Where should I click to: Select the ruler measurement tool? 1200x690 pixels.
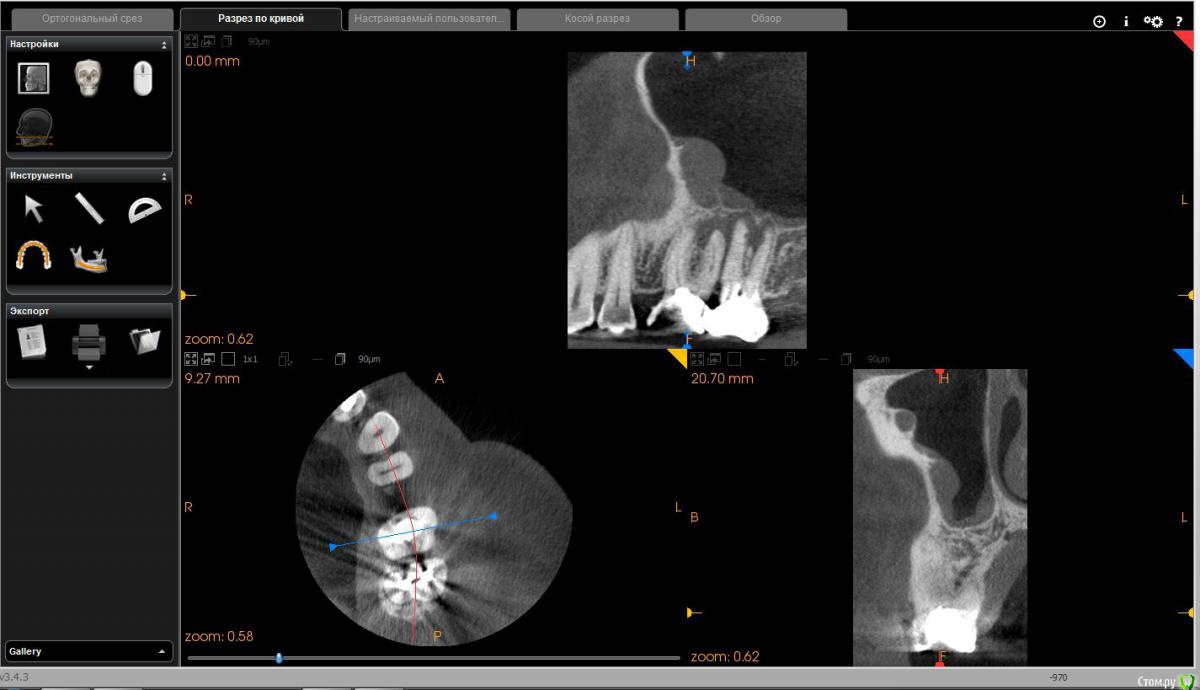(89, 208)
